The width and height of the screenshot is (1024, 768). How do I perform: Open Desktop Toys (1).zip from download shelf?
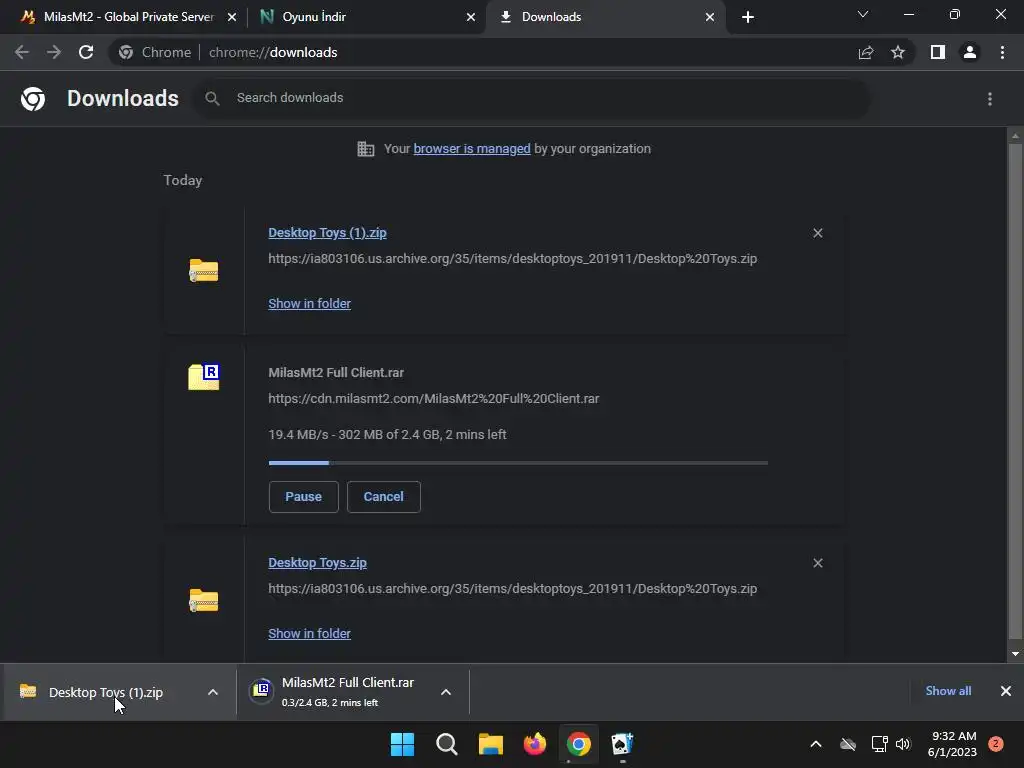click(104, 692)
